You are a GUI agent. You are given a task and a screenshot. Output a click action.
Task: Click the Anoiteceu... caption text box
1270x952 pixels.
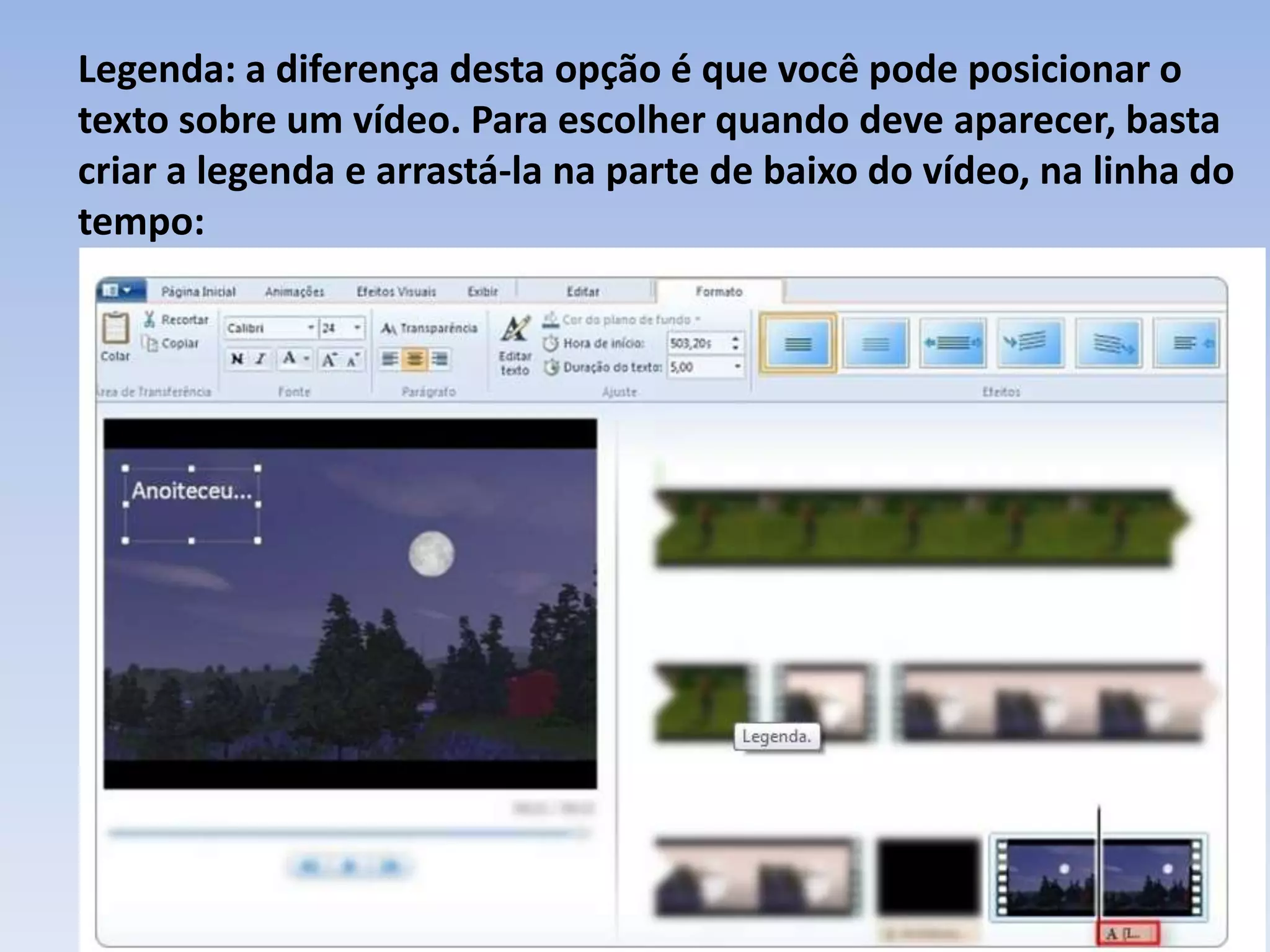coord(192,504)
